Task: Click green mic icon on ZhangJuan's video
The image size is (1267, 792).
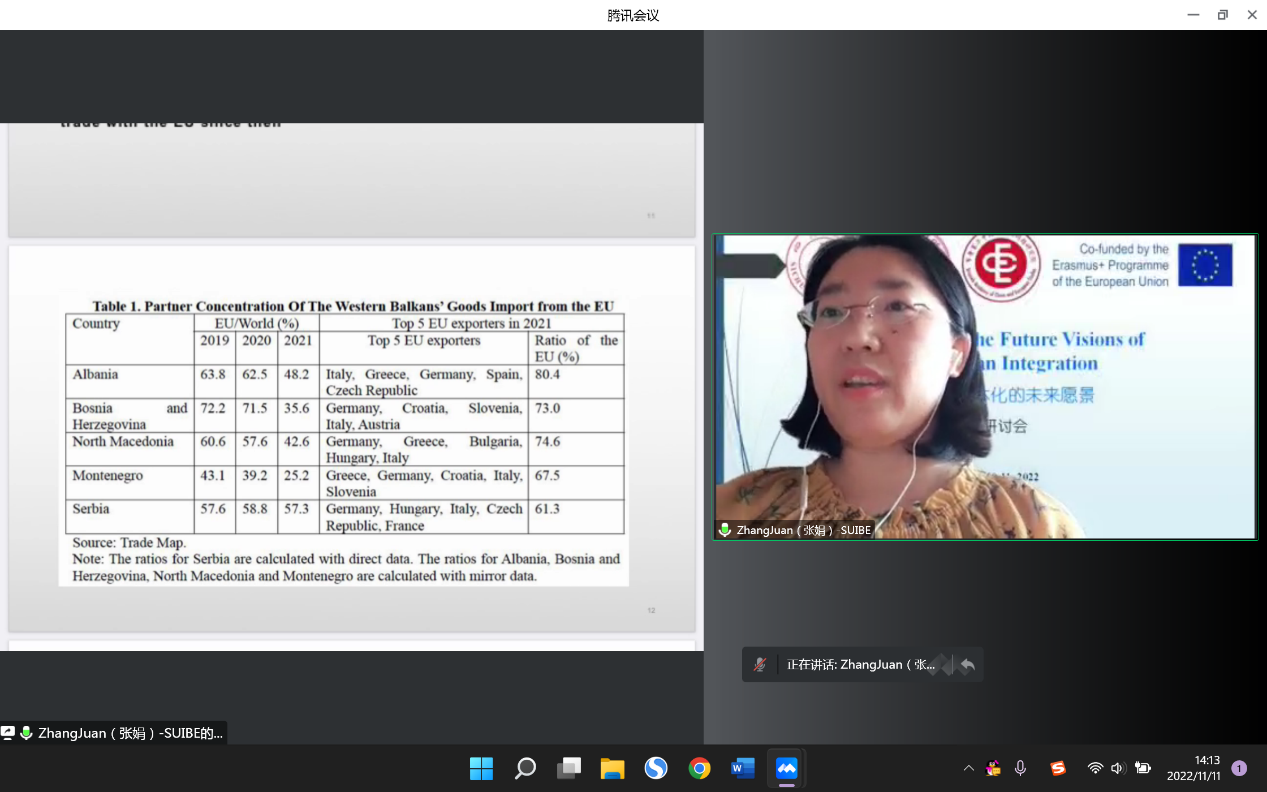Action: tap(725, 530)
